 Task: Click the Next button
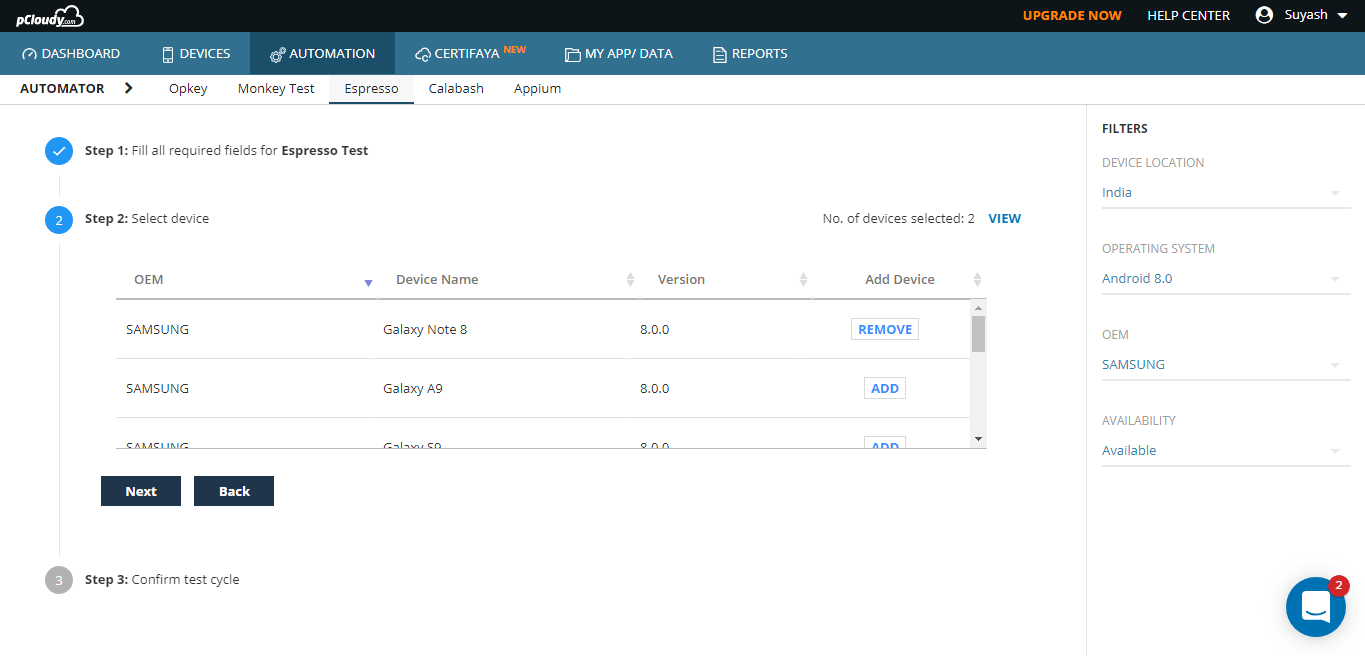141,491
